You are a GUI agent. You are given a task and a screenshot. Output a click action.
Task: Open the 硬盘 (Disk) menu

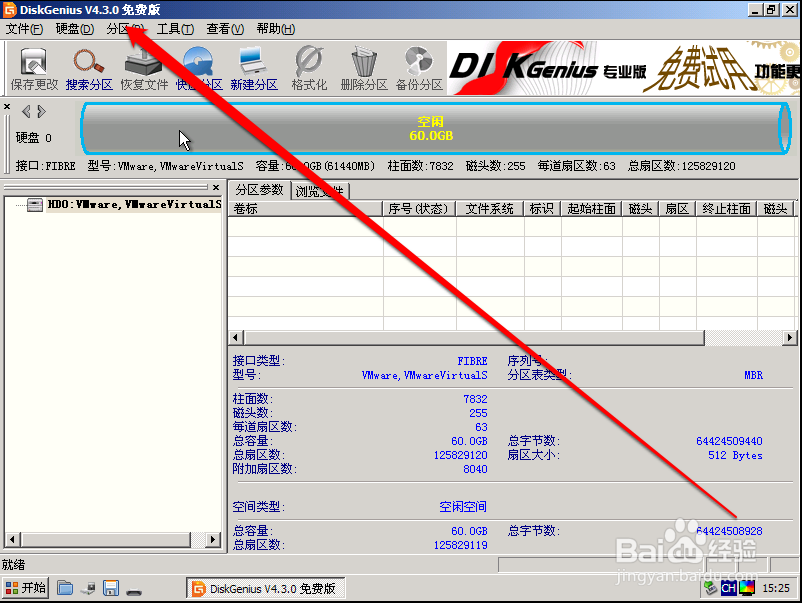pyautogui.click(x=72, y=28)
